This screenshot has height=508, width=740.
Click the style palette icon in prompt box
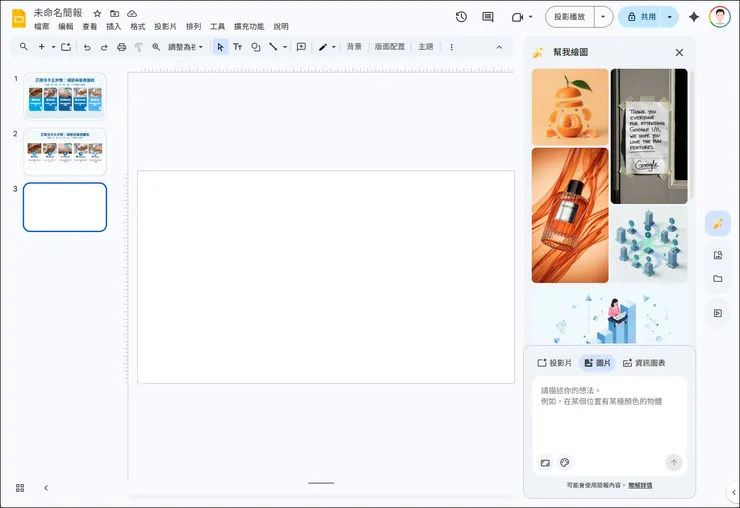564,463
